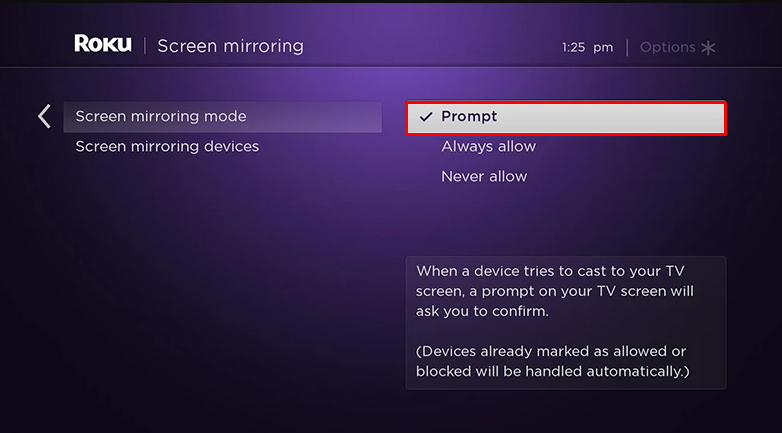Click the 'pm' part of the time display
Image resolution: width=782 pixels, height=433 pixels.
coord(603,47)
